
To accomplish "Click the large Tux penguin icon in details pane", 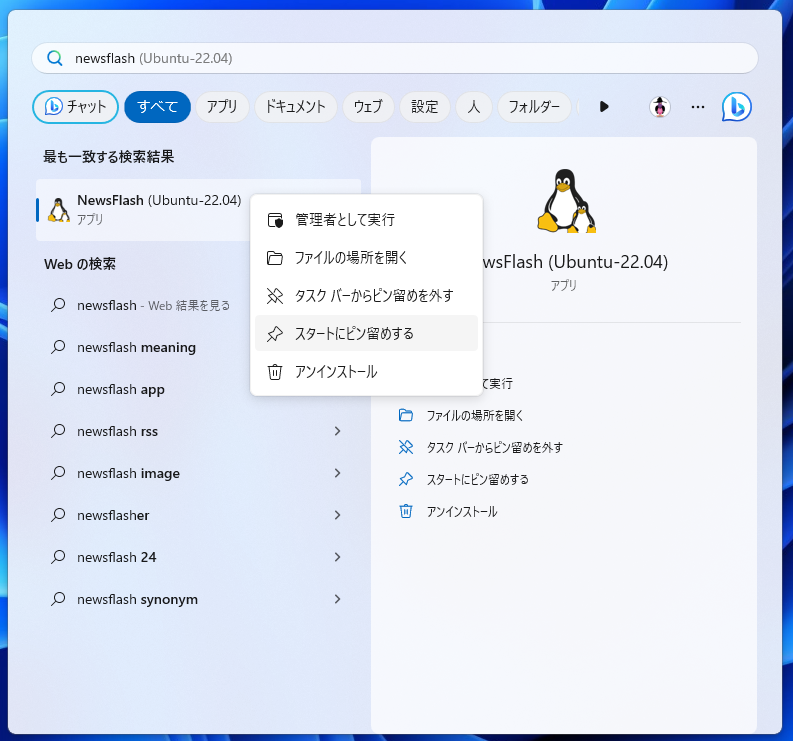I will (x=566, y=201).
